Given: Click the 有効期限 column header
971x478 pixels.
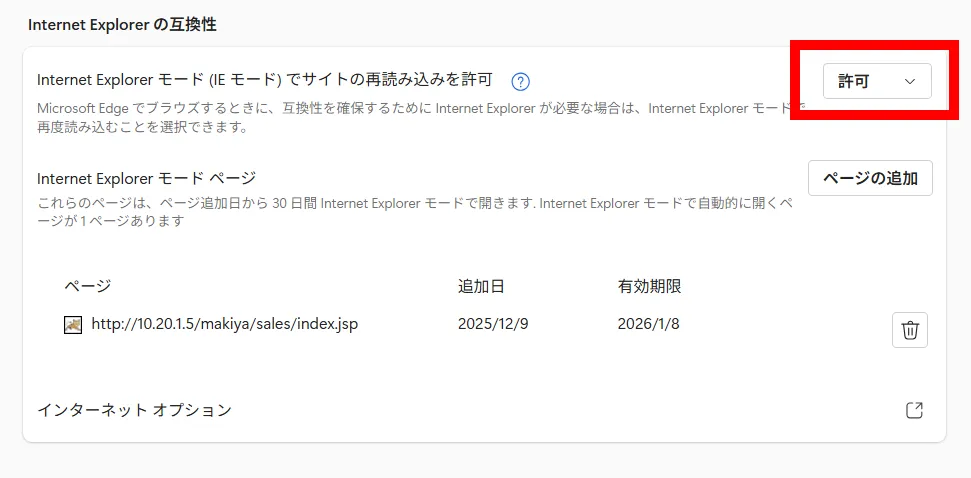Looking at the screenshot, I should 649,287.
